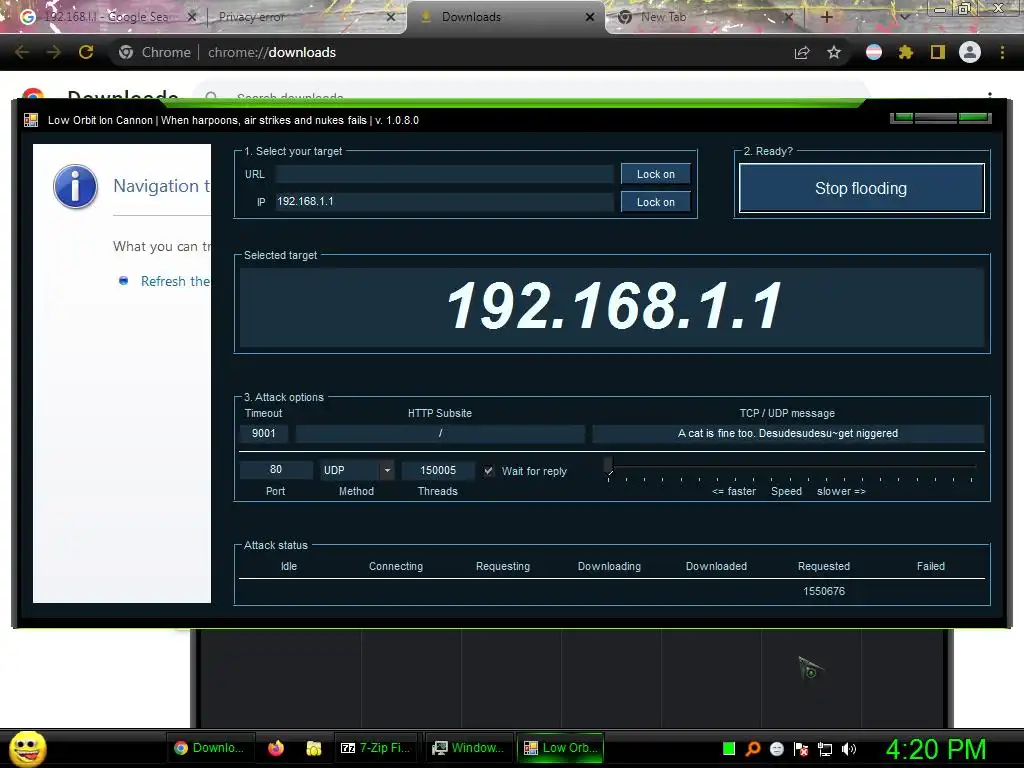Click the Timeout field showing 9001

[264, 433]
